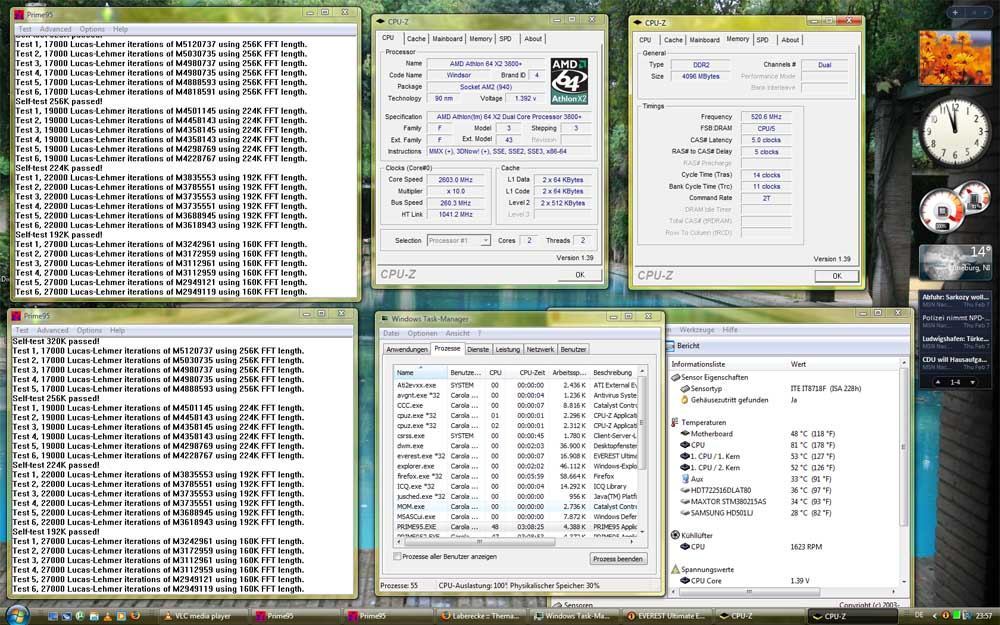Click the Prime95 icon in the lower window title

16,316
